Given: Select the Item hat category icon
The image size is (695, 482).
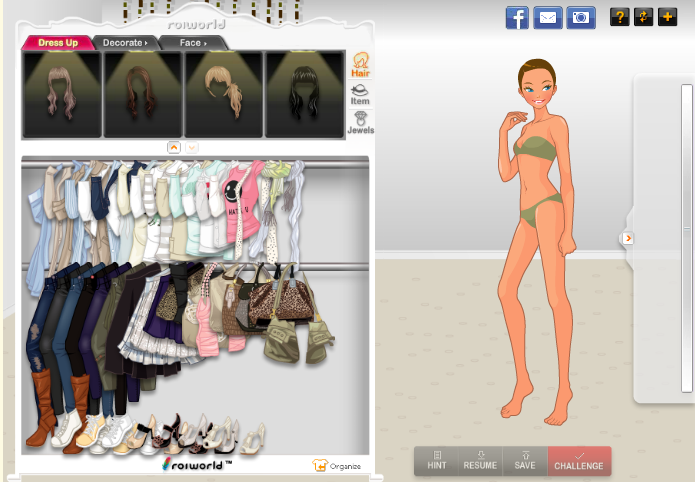Looking at the screenshot, I should click(x=360, y=95).
